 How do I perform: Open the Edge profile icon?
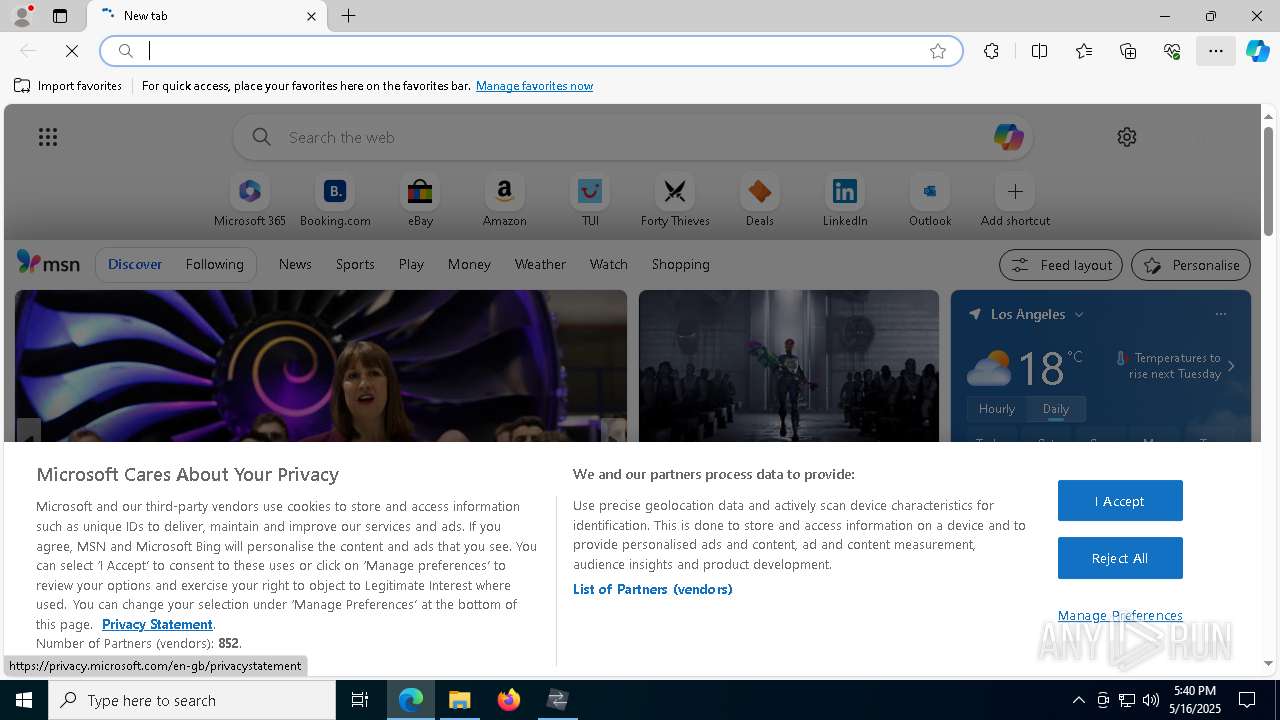tap(22, 16)
